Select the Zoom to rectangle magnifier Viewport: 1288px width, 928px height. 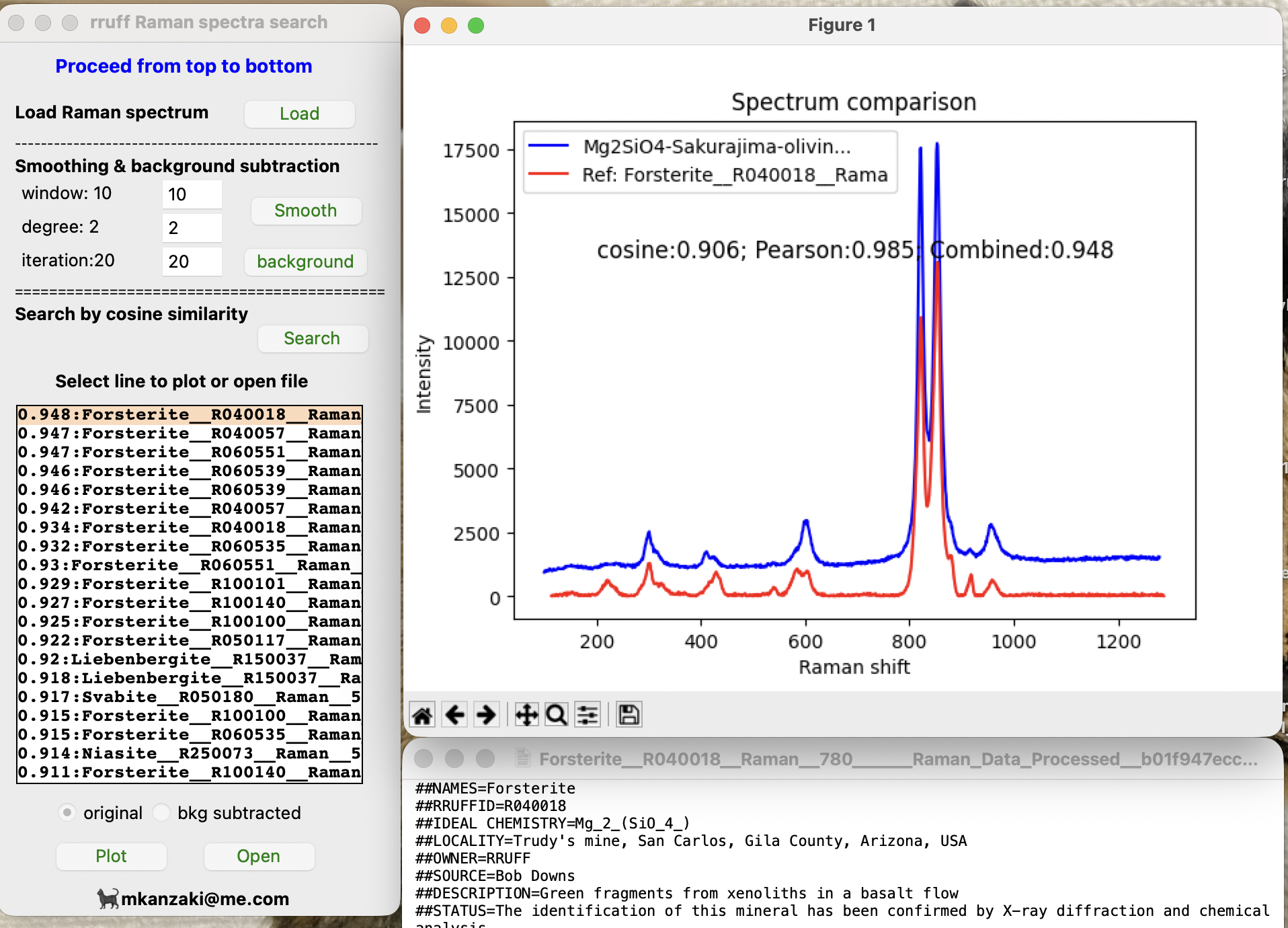(557, 715)
